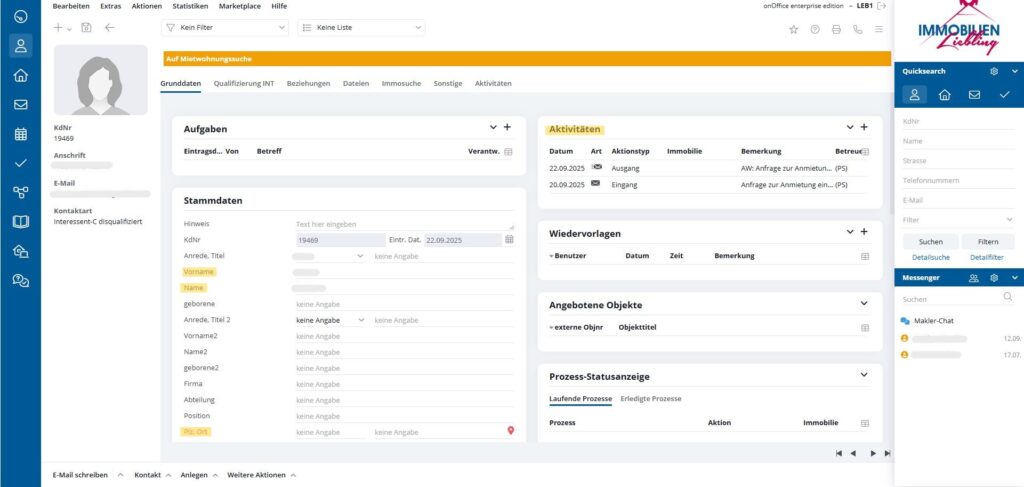Click red map pin next to Plz, Ort

click(510, 431)
